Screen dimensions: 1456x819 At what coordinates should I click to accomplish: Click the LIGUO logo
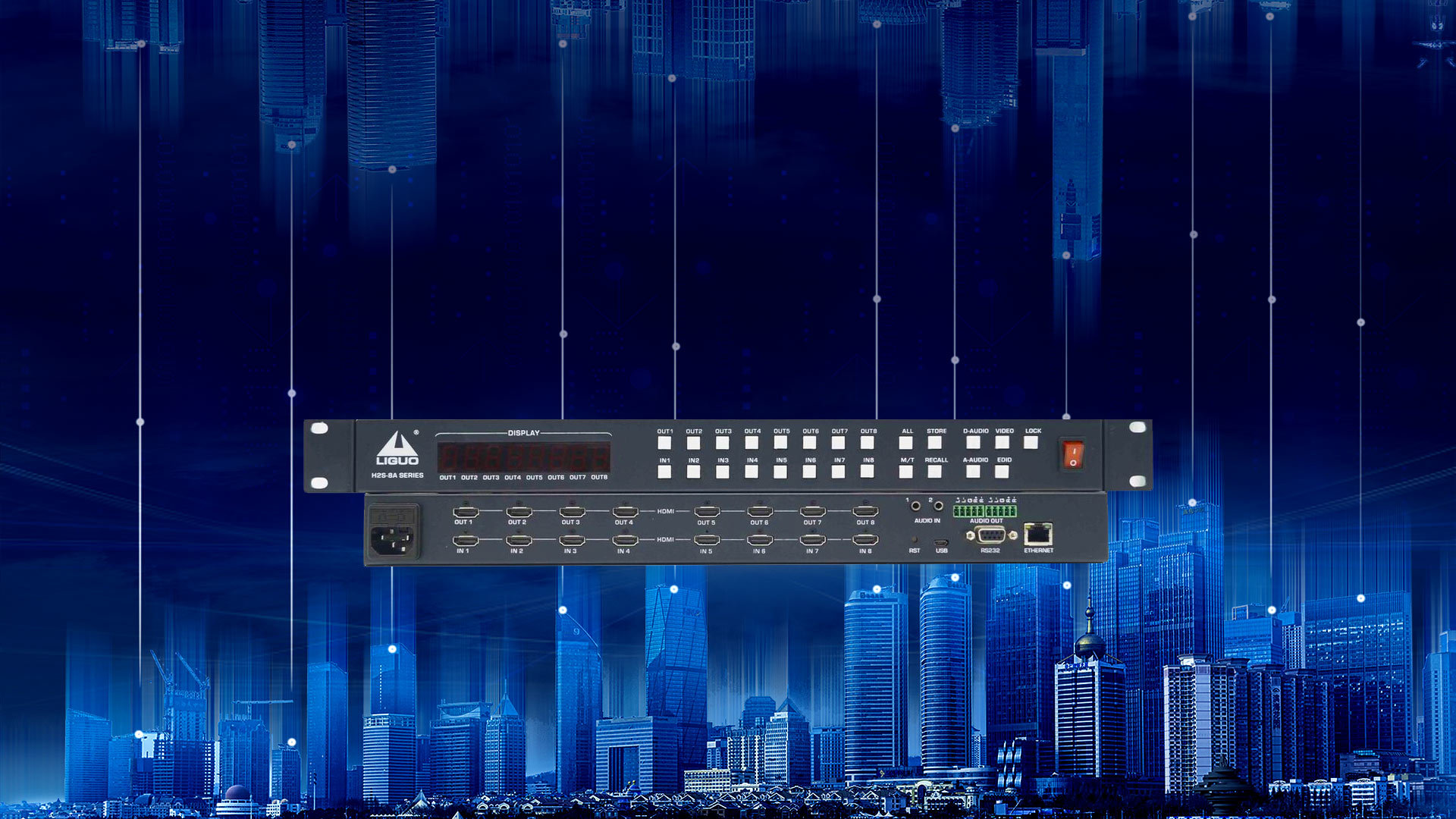[x=397, y=449]
